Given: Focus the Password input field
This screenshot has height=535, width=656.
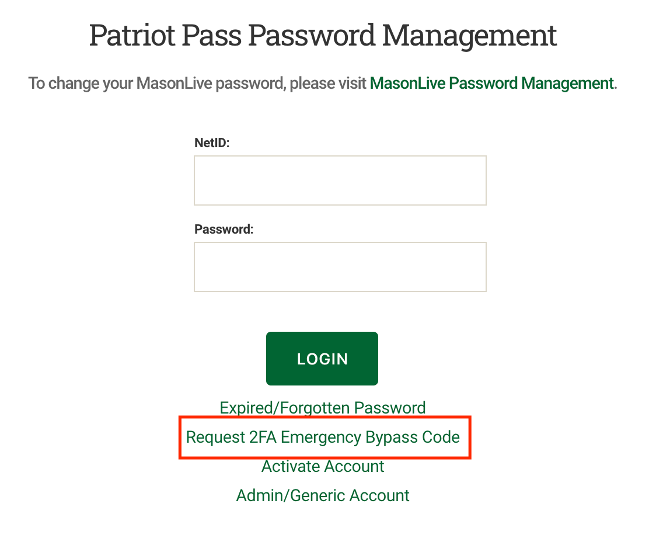Looking at the screenshot, I should pyautogui.click(x=340, y=267).
